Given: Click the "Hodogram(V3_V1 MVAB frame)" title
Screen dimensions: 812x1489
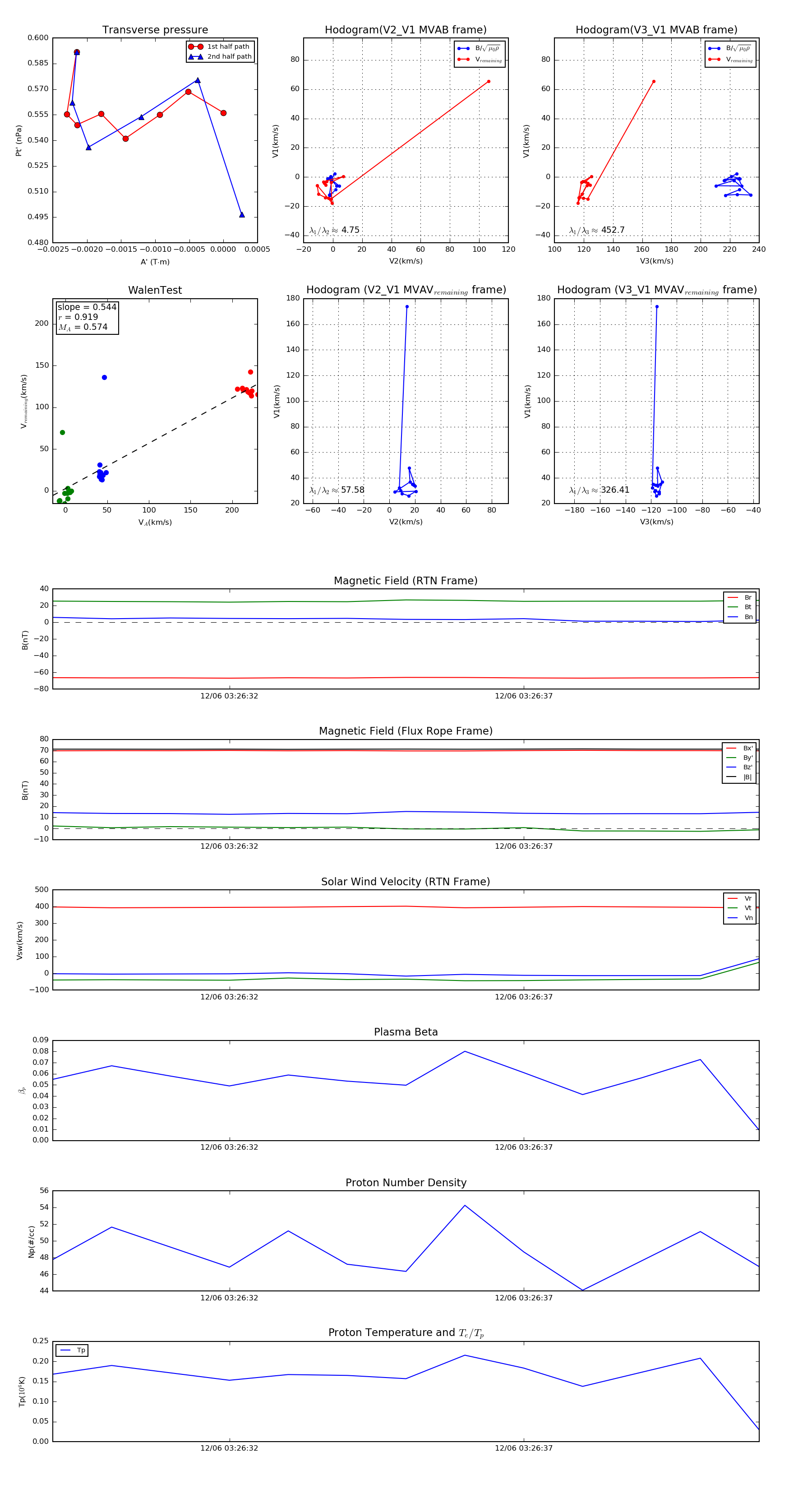Looking at the screenshot, I should [x=656, y=30].
